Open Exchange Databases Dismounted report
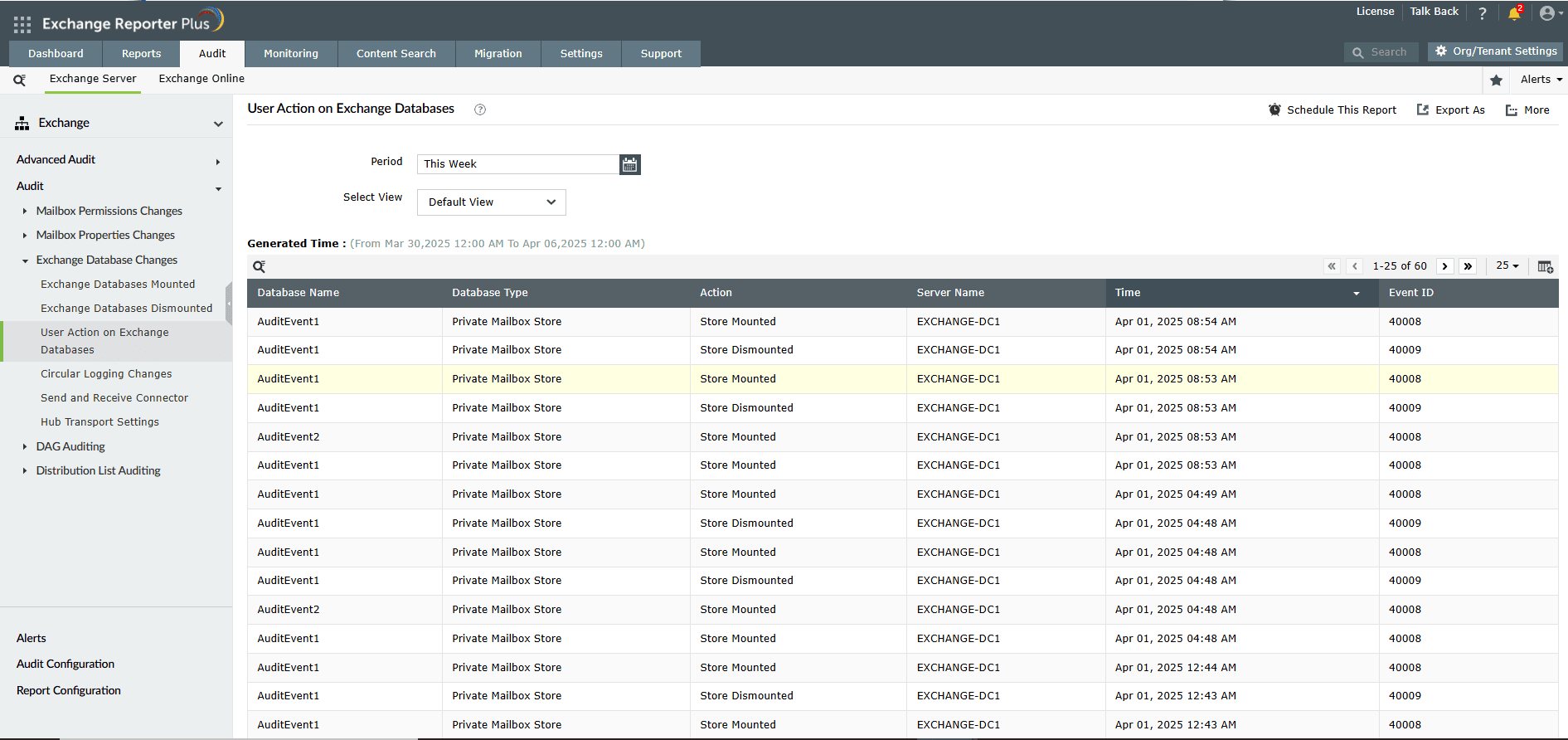The height and width of the screenshot is (740, 1568). [x=126, y=309]
